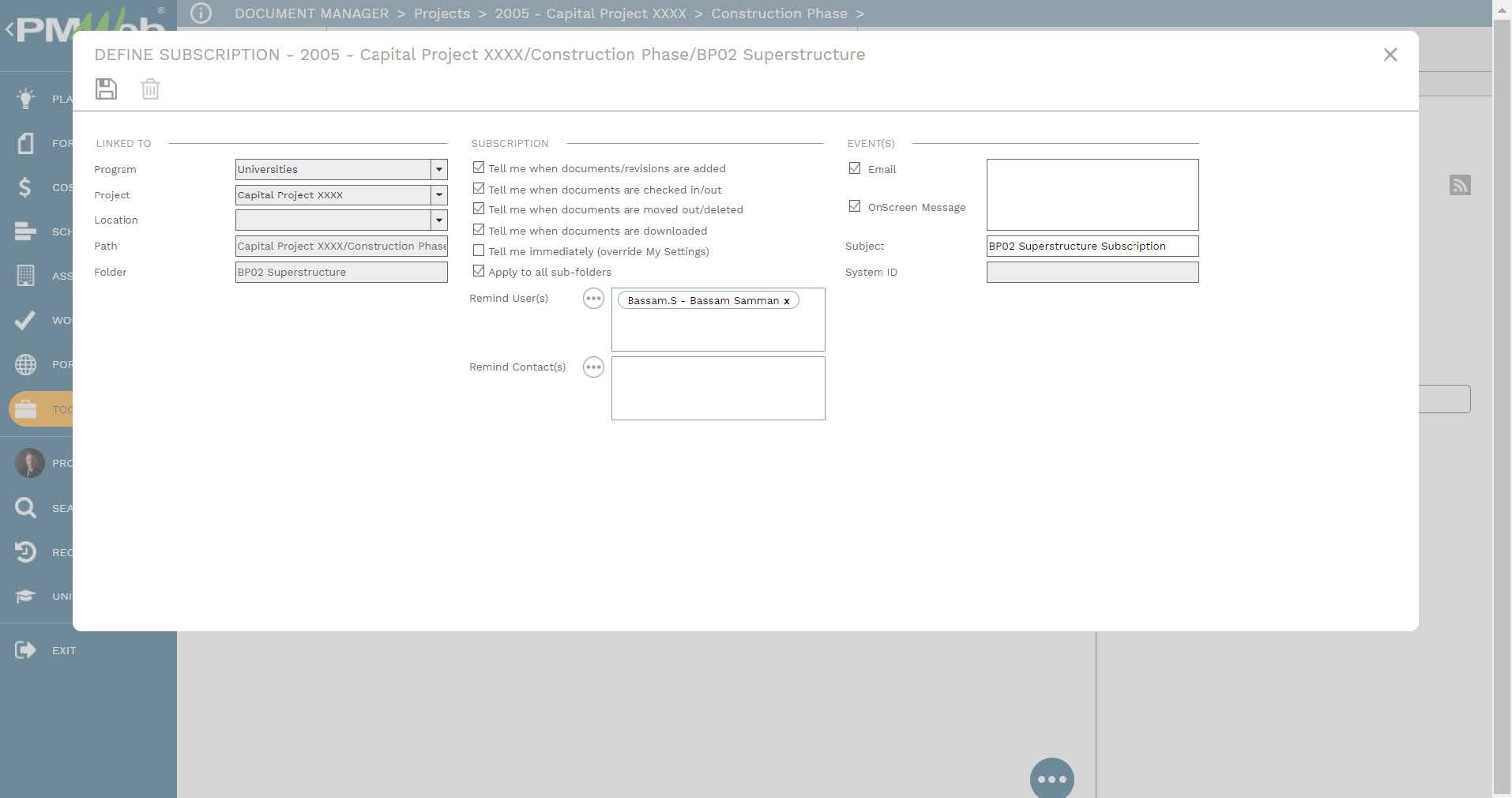Click the RSS feed icon behind dialog
The image size is (1512, 798).
click(1460, 185)
